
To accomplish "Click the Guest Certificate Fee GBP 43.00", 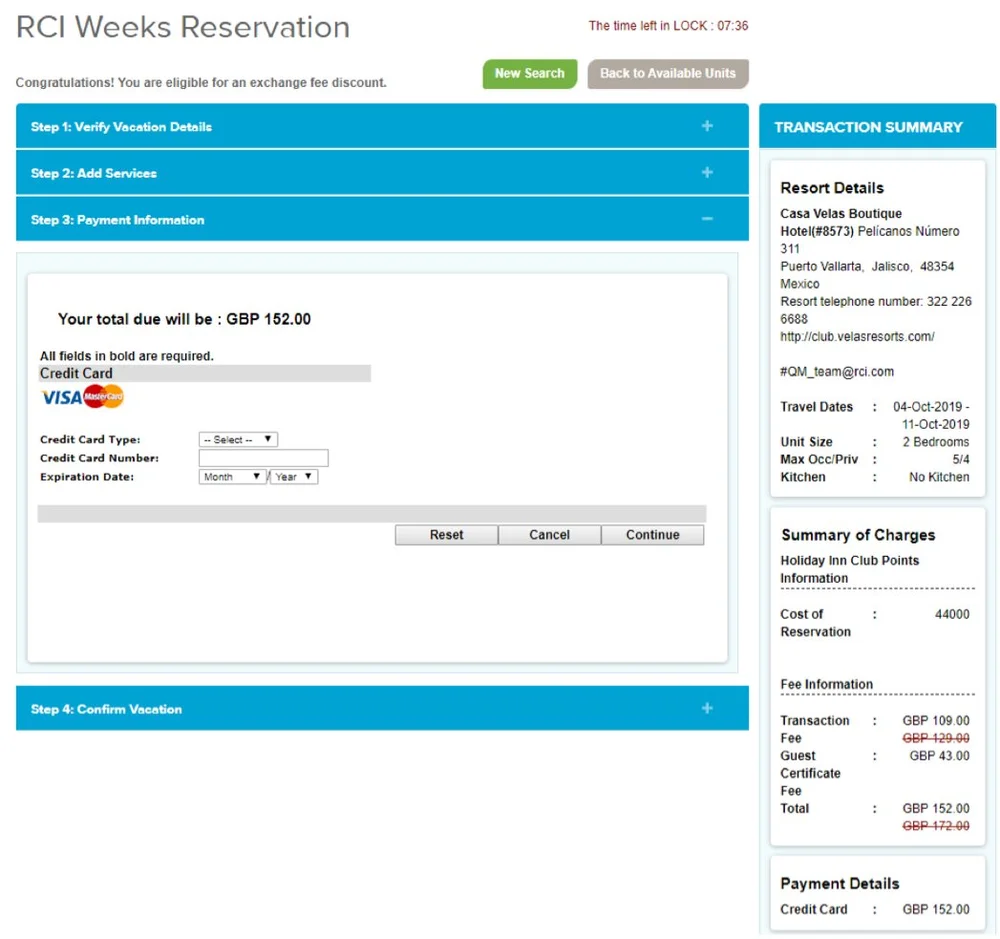I will (x=939, y=756).
